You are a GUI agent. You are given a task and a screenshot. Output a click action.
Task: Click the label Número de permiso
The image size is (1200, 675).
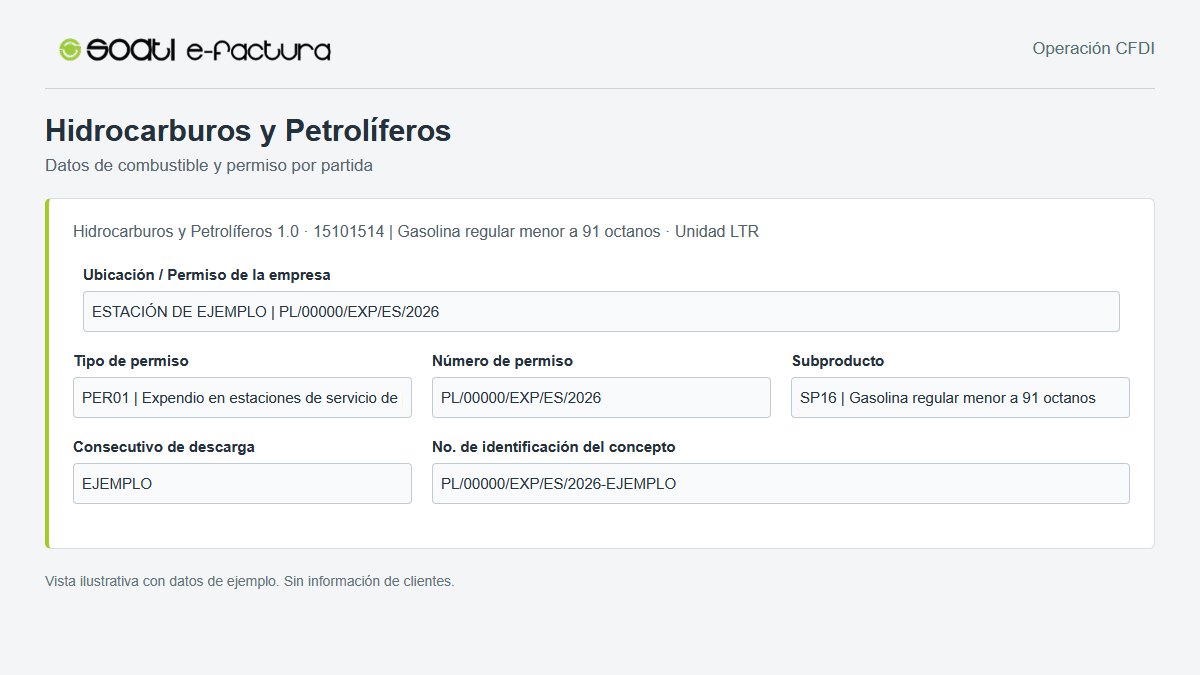[x=502, y=361]
